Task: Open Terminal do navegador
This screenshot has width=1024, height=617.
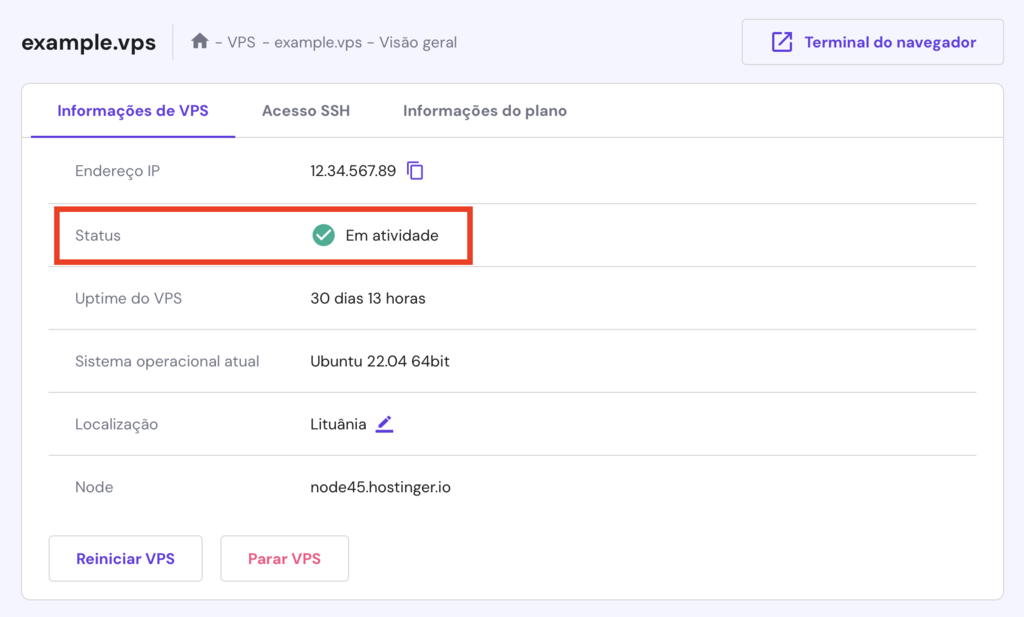Action: (871, 41)
